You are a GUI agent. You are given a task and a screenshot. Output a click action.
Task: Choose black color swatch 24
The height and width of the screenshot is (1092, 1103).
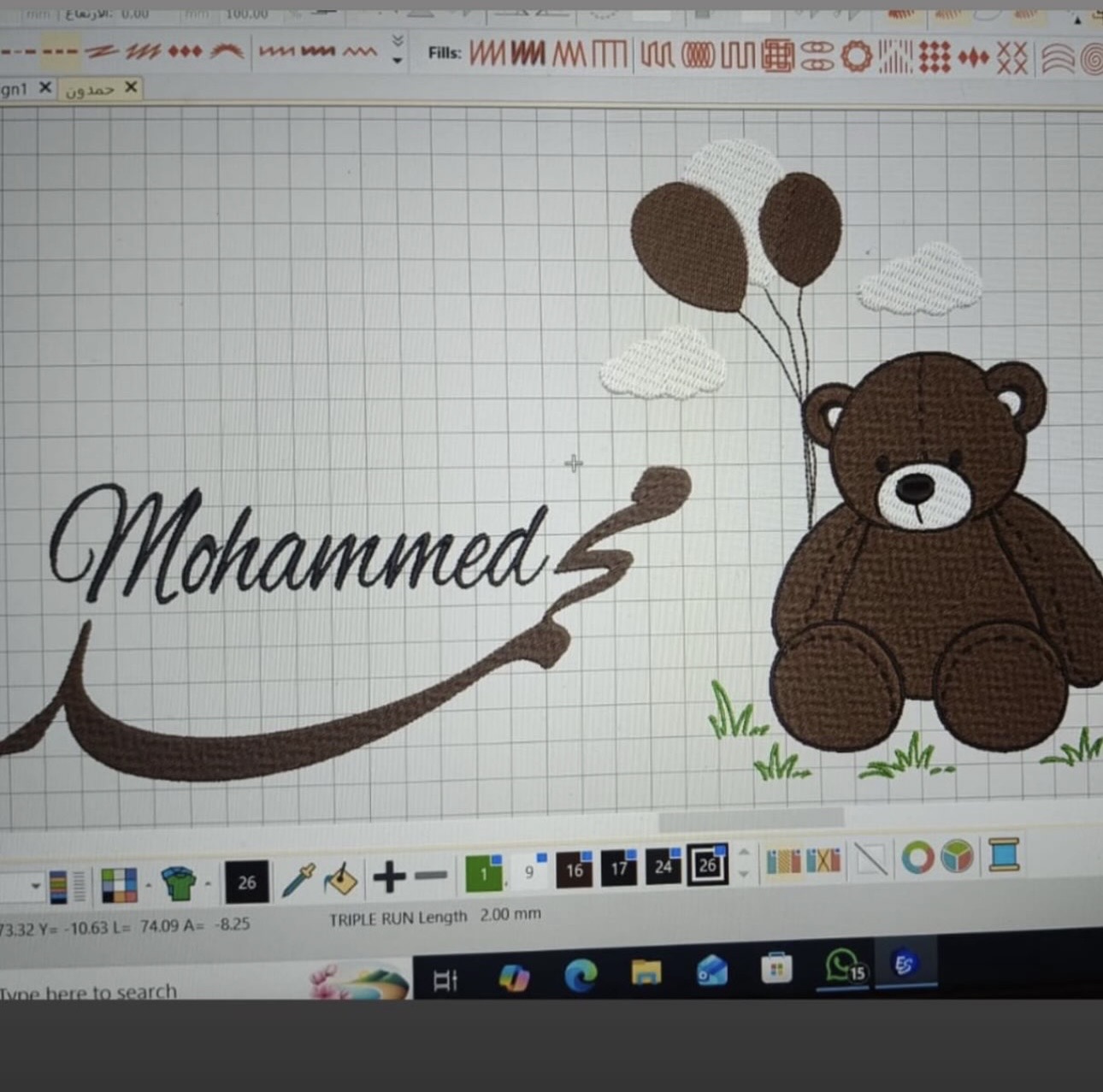click(664, 866)
